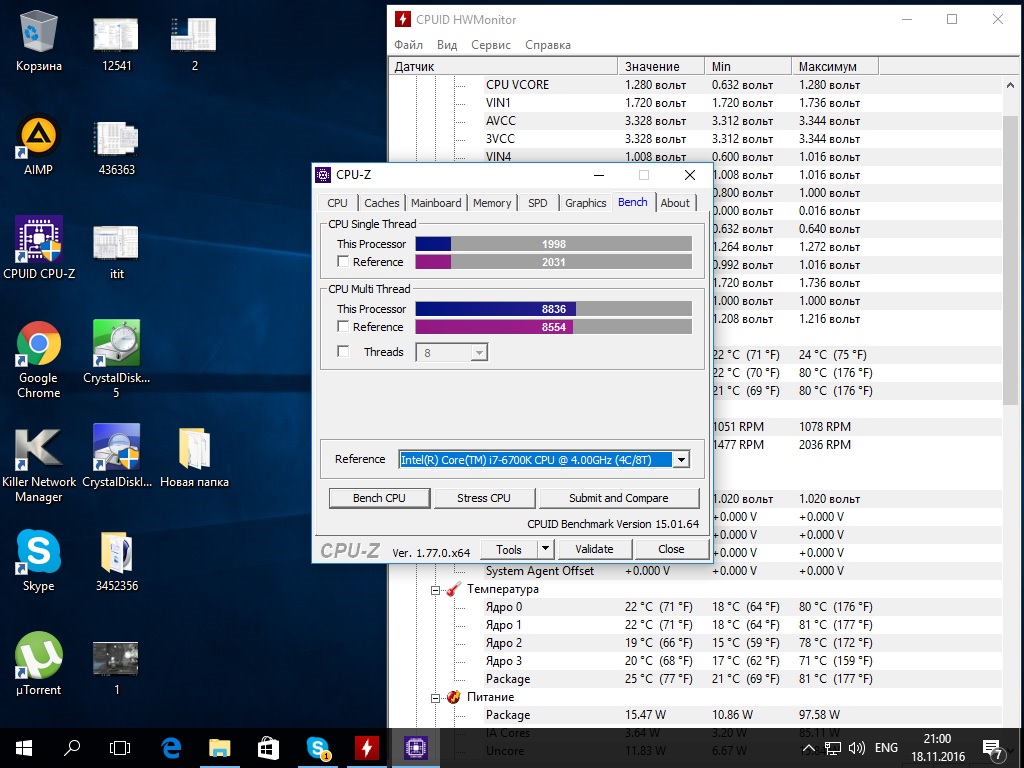This screenshot has width=1024, height=768.
Task: Open taskbar search magnifier
Action: pos(71,748)
